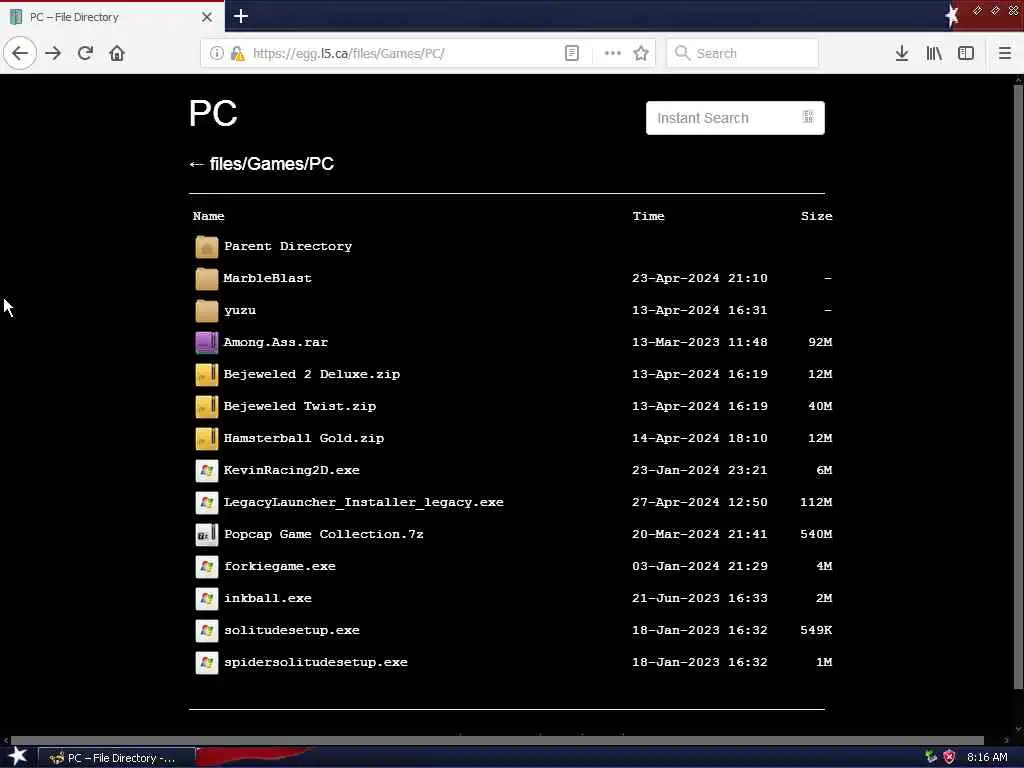The image size is (1024, 768).
Task: Reload the page with the refresh icon
Action: 85,54
